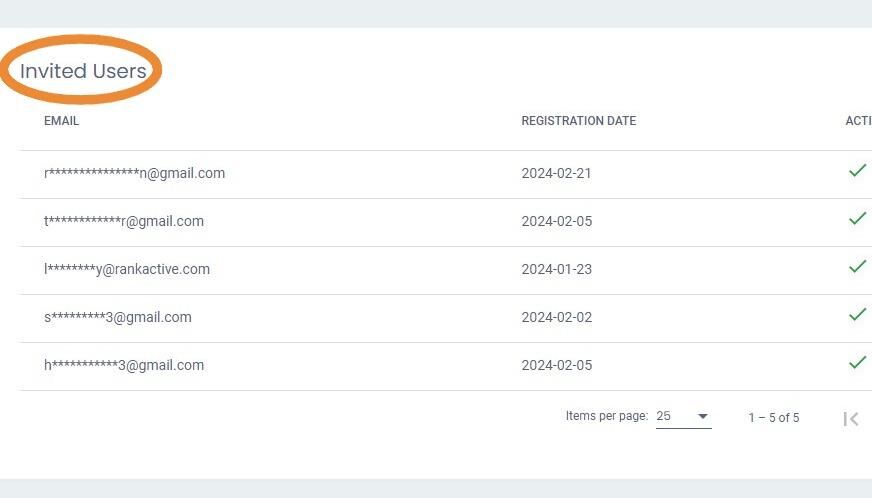
Task: Click the green checkmark for r***n@gmail.com
Action: 858,170
